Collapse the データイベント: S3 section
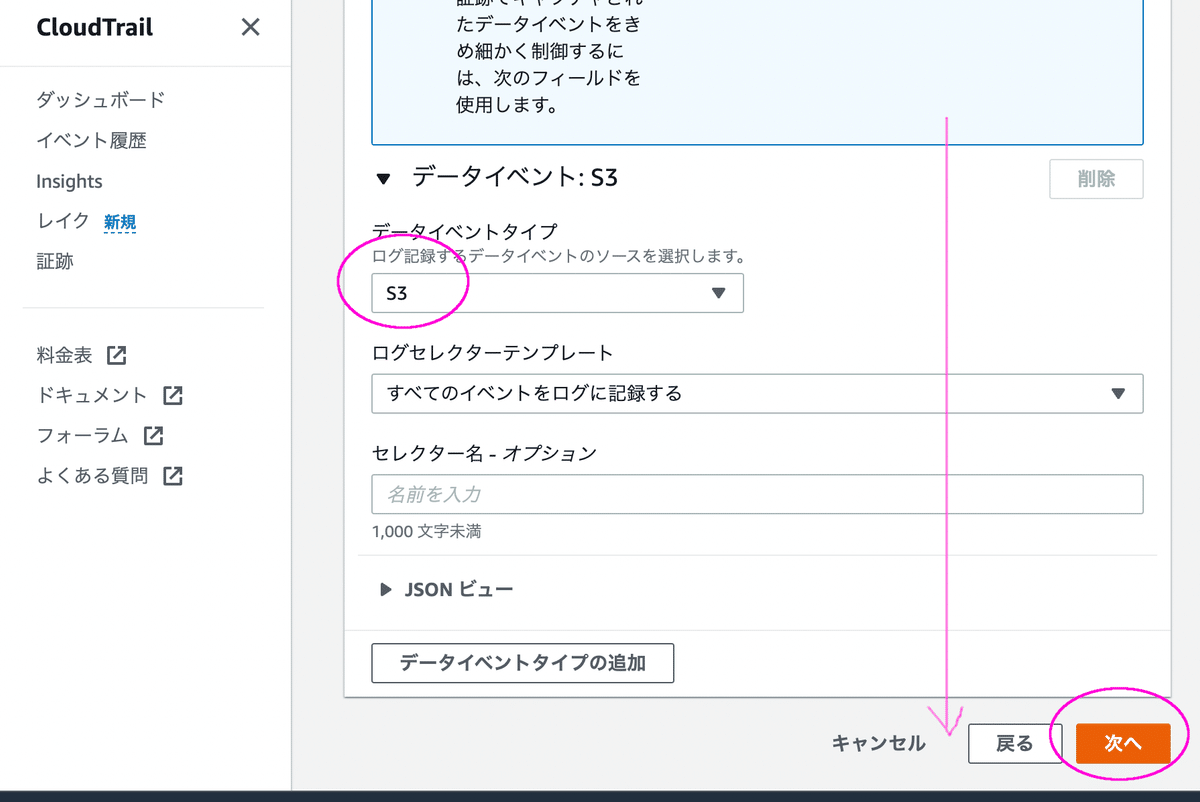The width and height of the screenshot is (1200, 802). coord(384,179)
